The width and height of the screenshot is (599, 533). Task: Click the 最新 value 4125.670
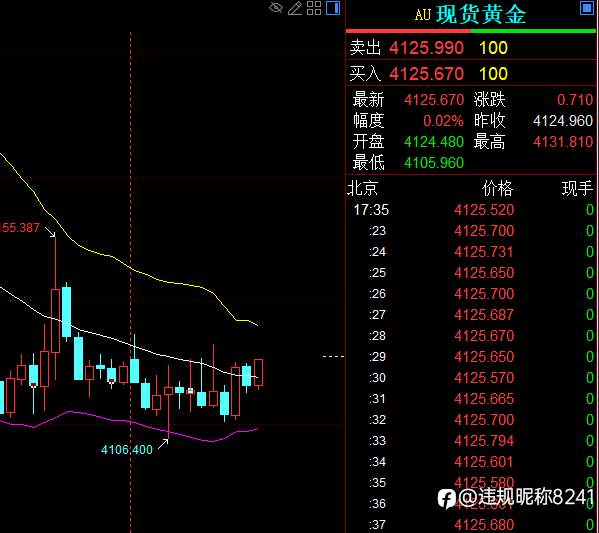(434, 100)
